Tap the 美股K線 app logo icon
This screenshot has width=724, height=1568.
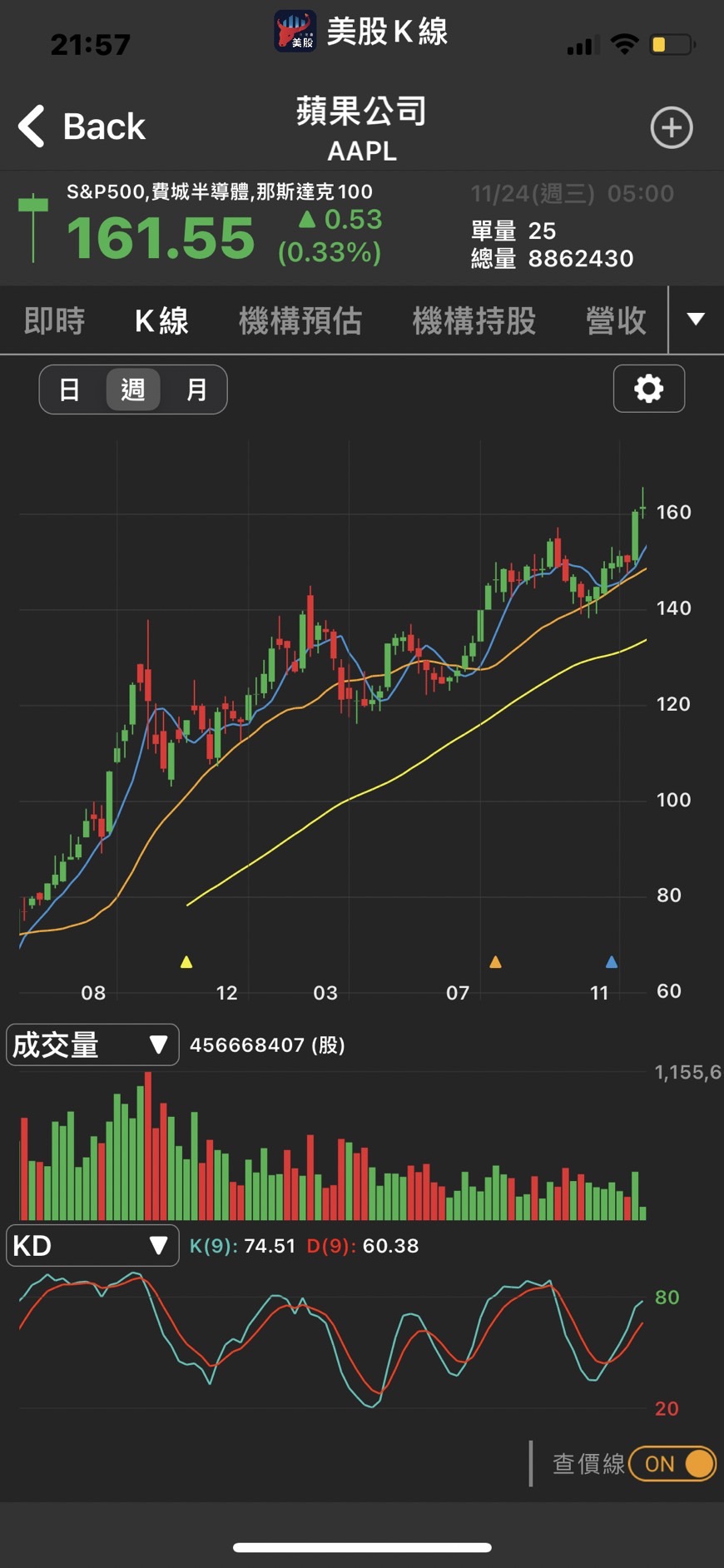point(295,32)
